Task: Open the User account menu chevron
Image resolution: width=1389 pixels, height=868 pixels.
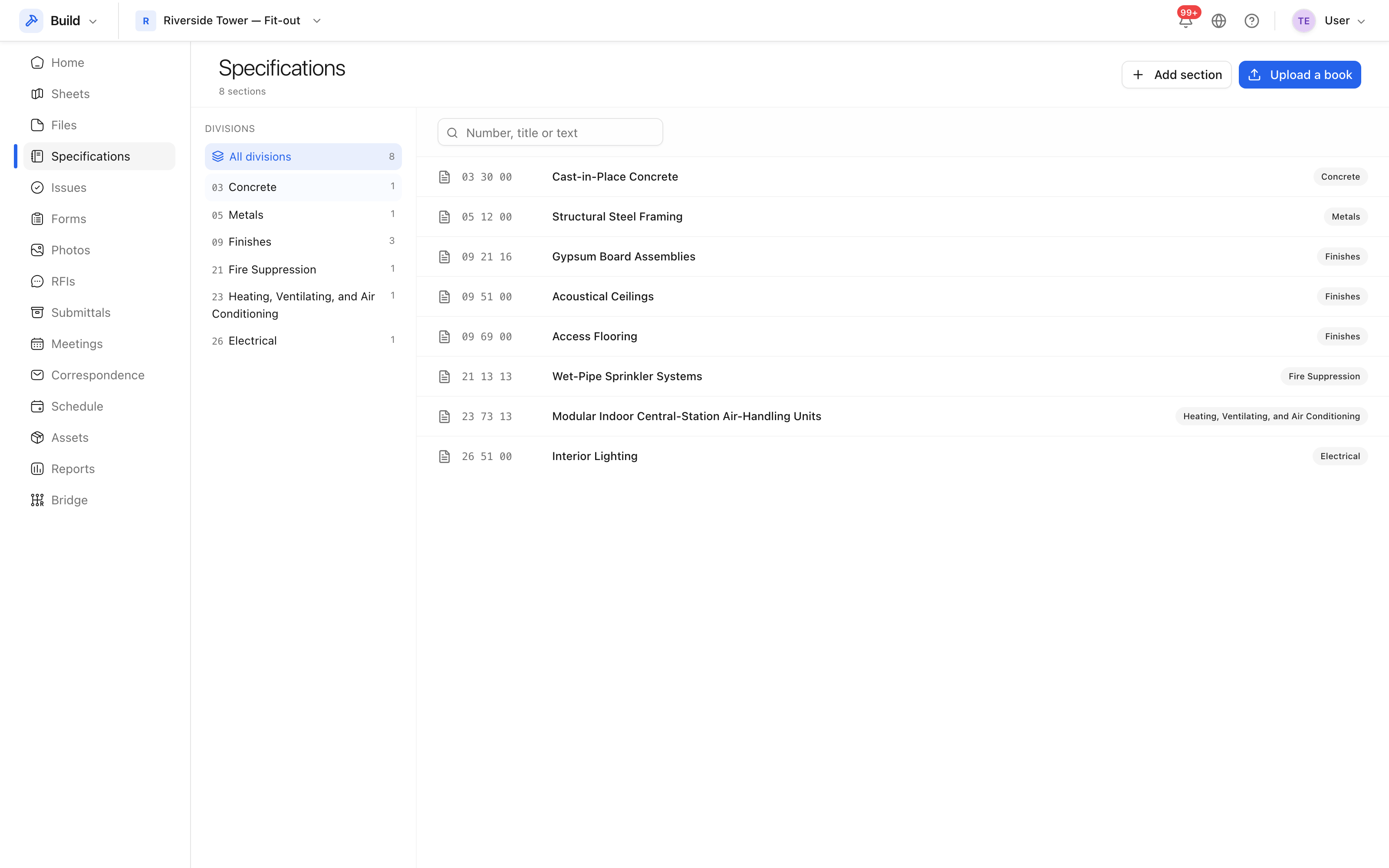Action: (x=1361, y=21)
